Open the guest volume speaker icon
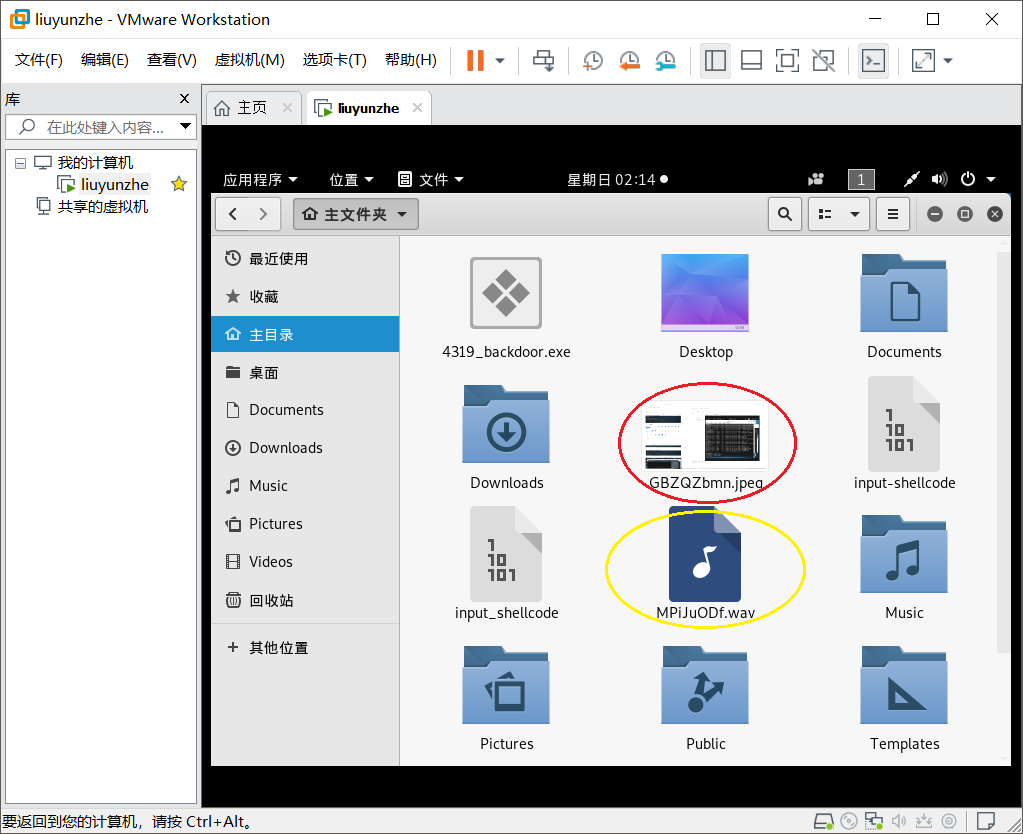The height and width of the screenshot is (834, 1023). click(x=939, y=179)
